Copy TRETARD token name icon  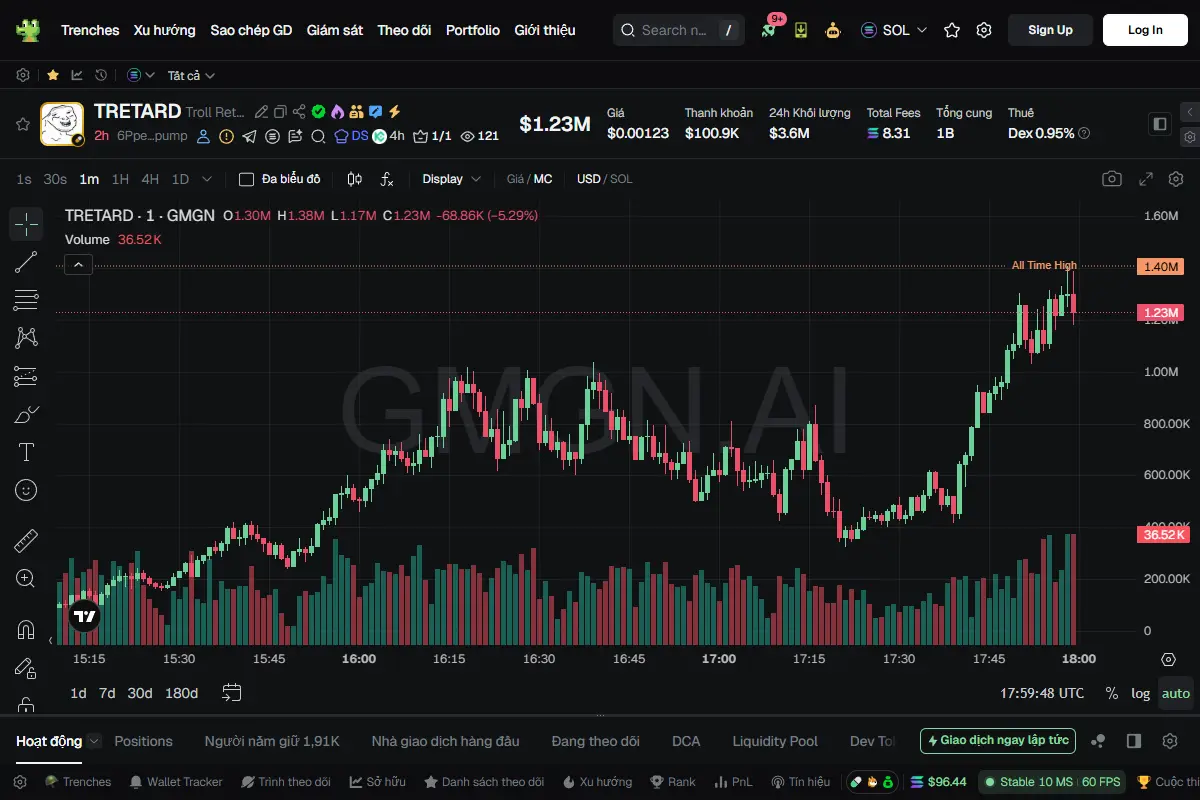tap(280, 112)
